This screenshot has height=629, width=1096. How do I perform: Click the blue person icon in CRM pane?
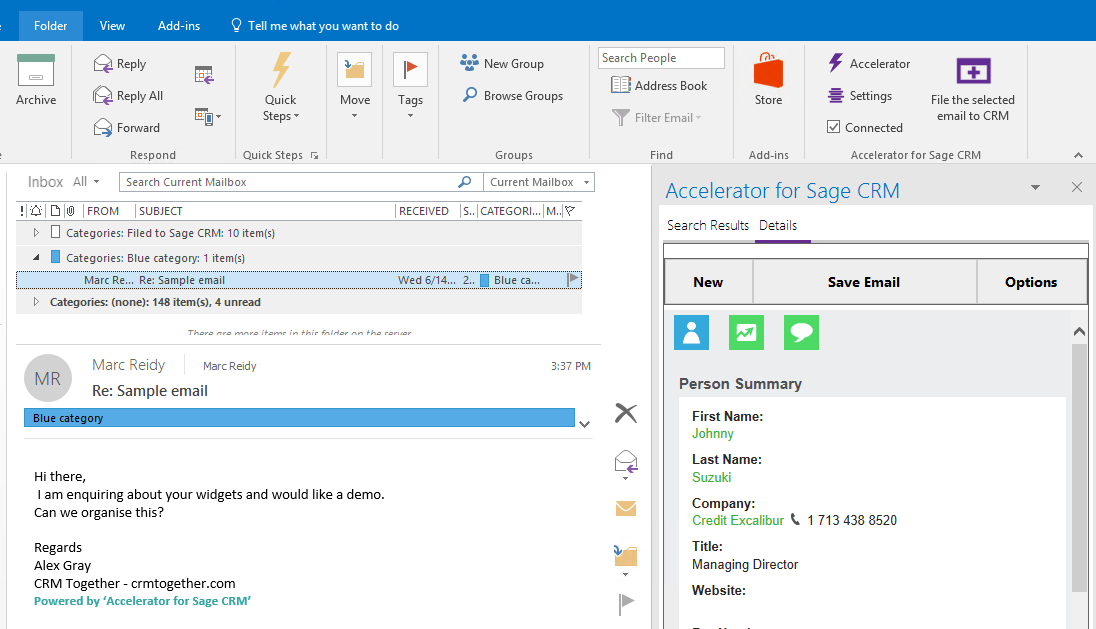pos(691,332)
